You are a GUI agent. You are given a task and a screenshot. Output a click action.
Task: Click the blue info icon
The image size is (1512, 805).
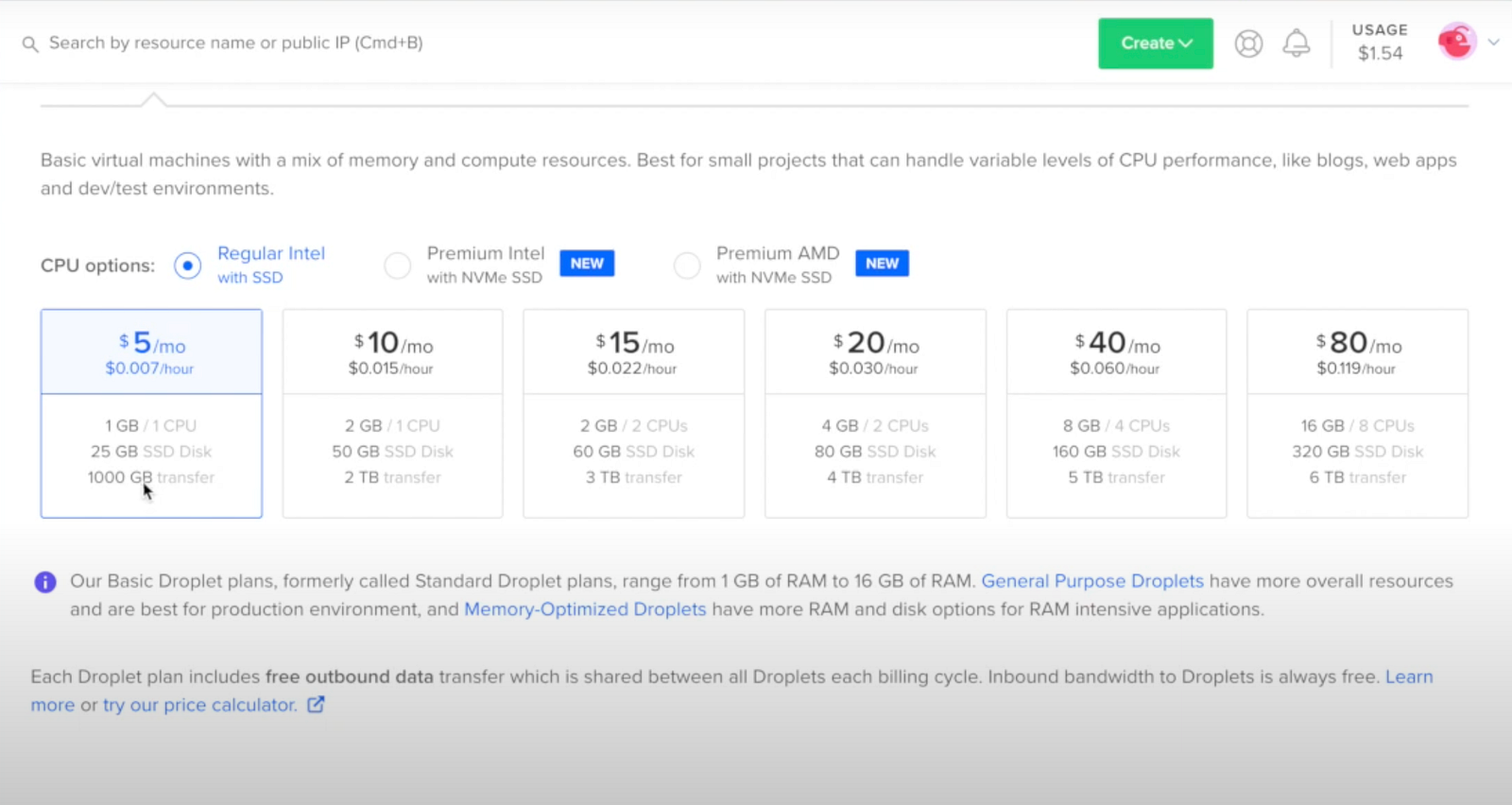pos(45,582)
